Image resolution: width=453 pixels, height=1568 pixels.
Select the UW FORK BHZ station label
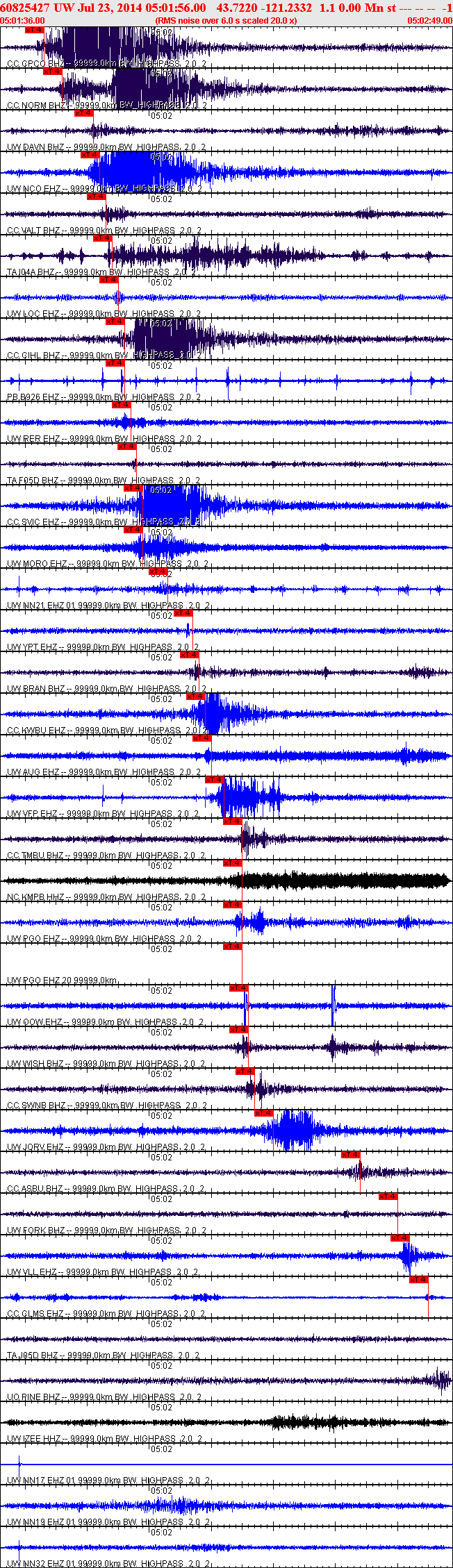coord(107,1231)
